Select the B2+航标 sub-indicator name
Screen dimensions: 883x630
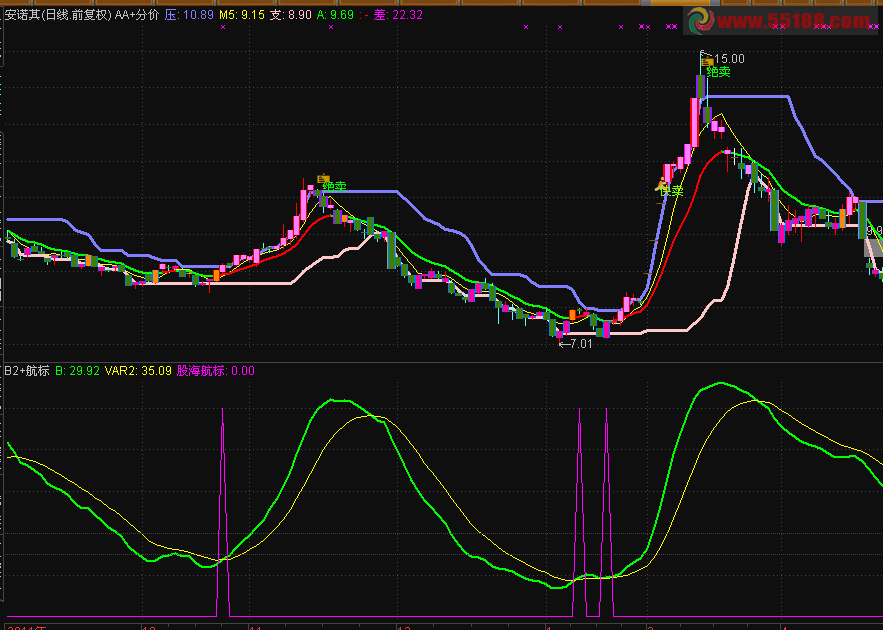coord(27,370)
